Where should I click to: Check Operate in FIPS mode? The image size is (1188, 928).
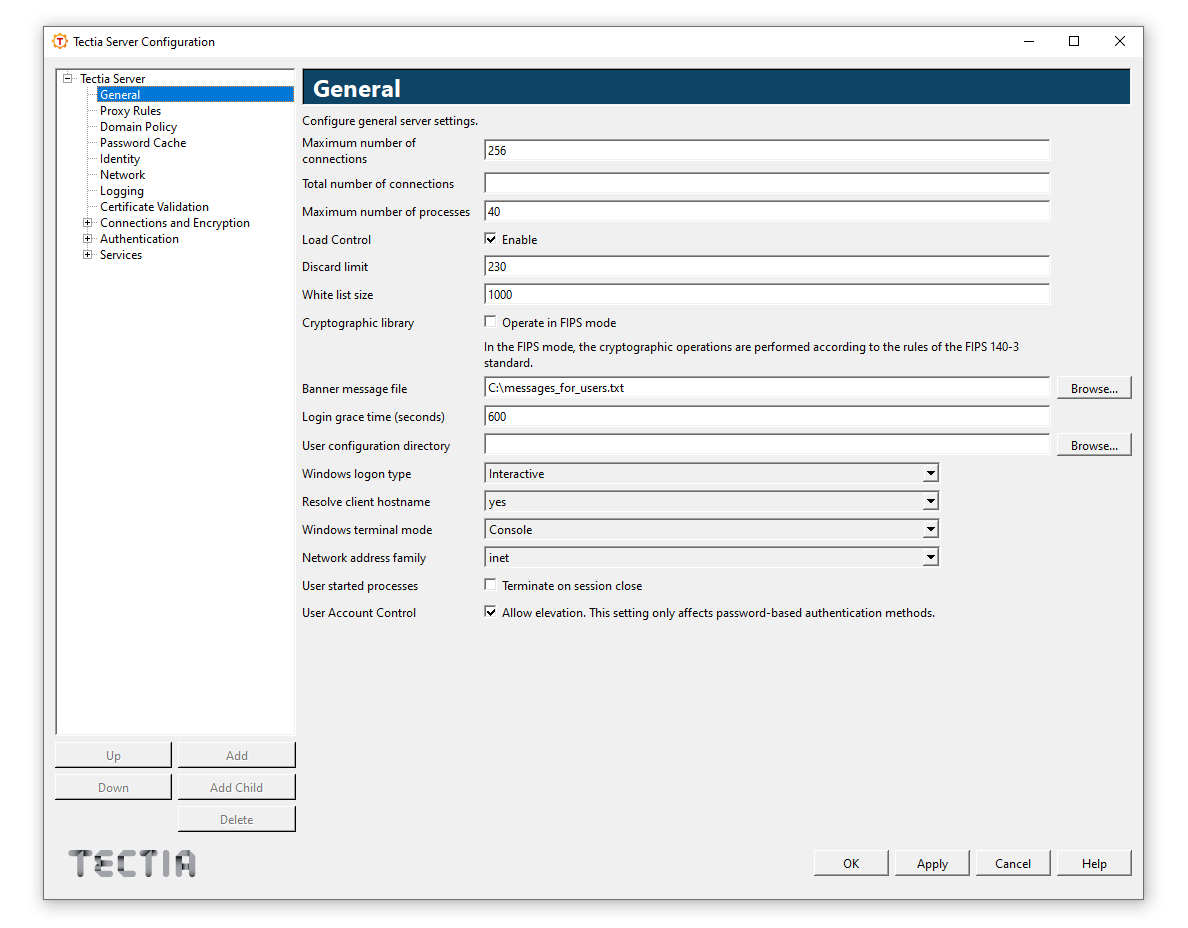490,322
